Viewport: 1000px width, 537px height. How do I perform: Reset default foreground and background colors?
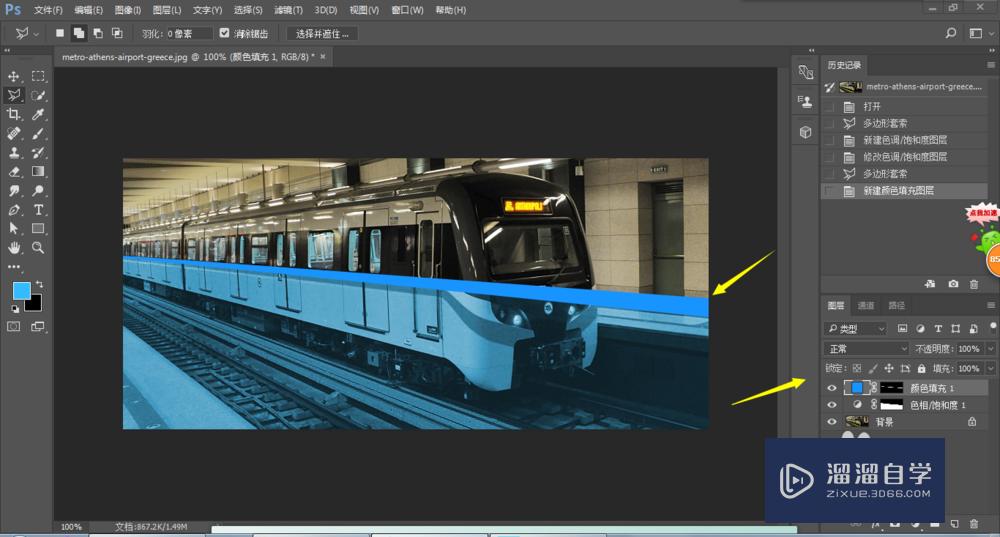coord(15,309)
